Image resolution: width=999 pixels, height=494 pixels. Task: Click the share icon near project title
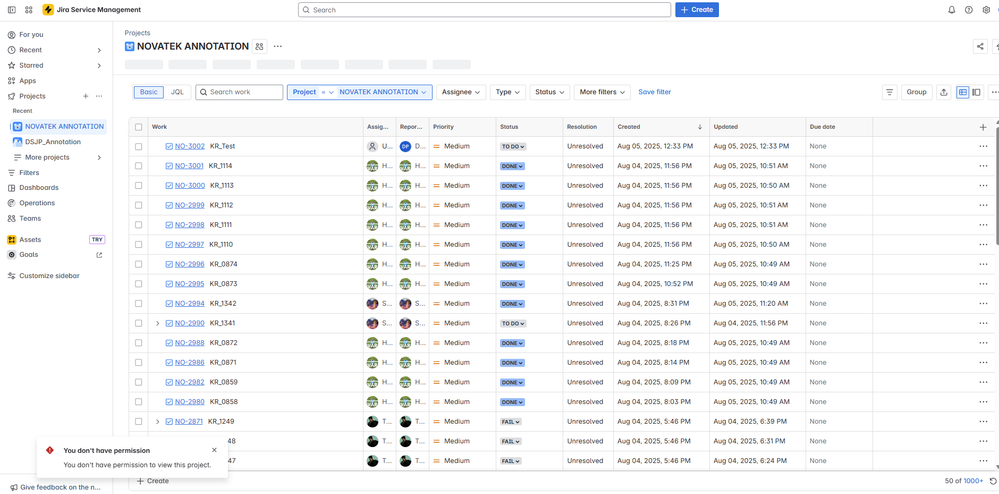pos(980,47)
